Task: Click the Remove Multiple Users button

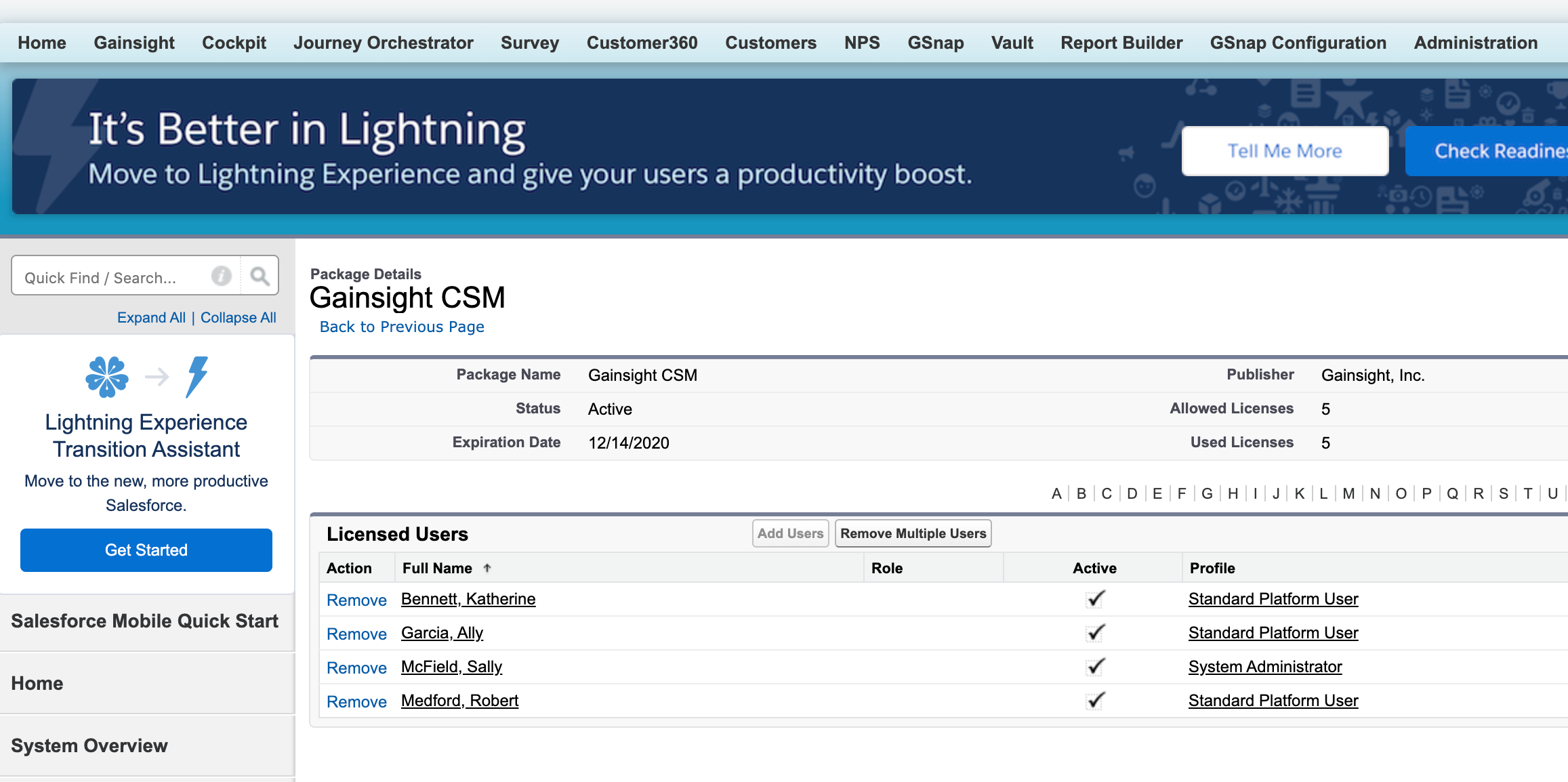Action: [x=913, y=533]
